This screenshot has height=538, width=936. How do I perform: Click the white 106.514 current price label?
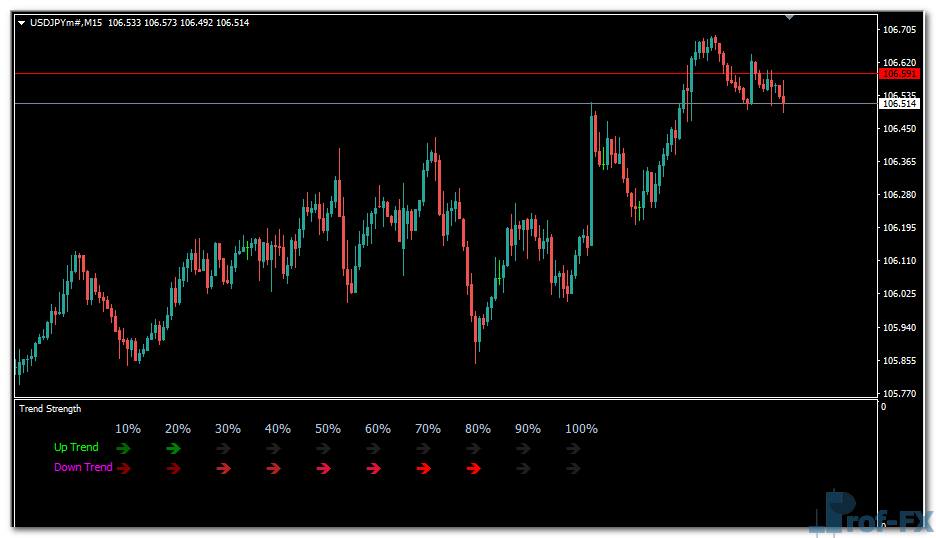[899, 104]
